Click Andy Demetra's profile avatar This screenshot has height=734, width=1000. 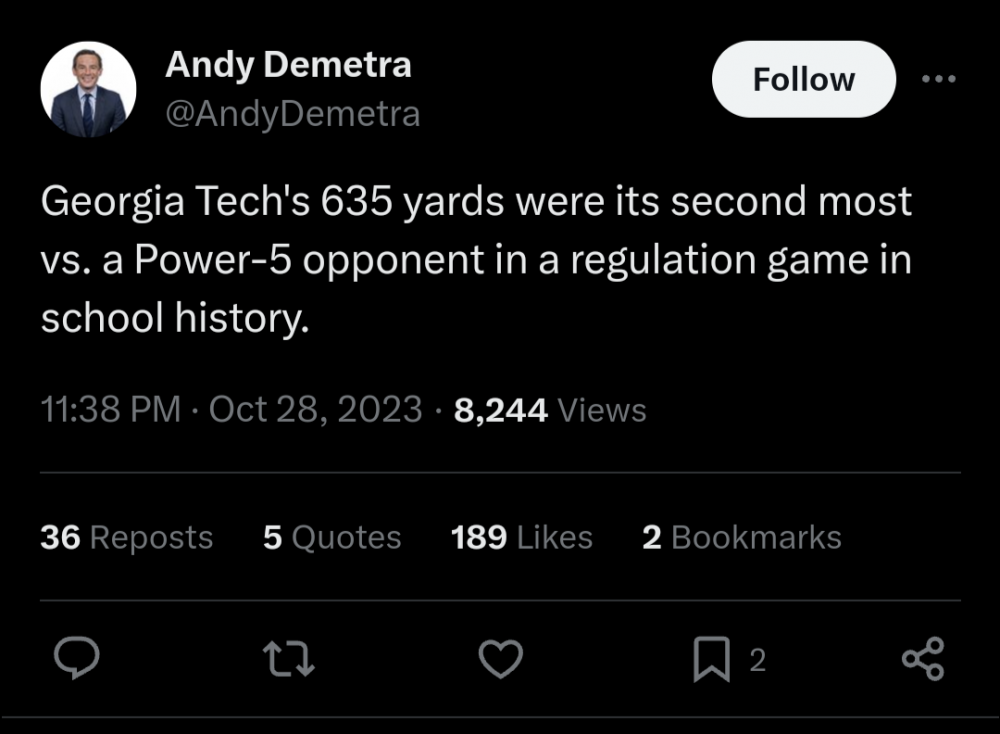pos(88,90)
